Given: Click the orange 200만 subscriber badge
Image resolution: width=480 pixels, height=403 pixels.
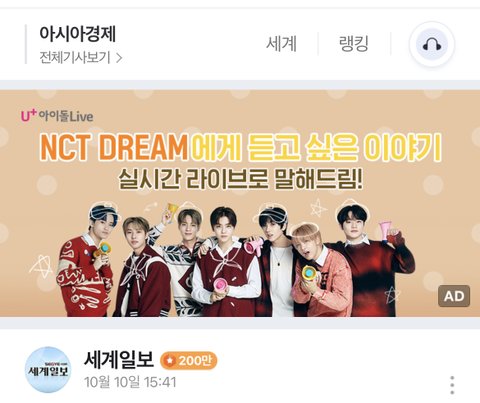Looking at the screenshot, I should 189,361.
